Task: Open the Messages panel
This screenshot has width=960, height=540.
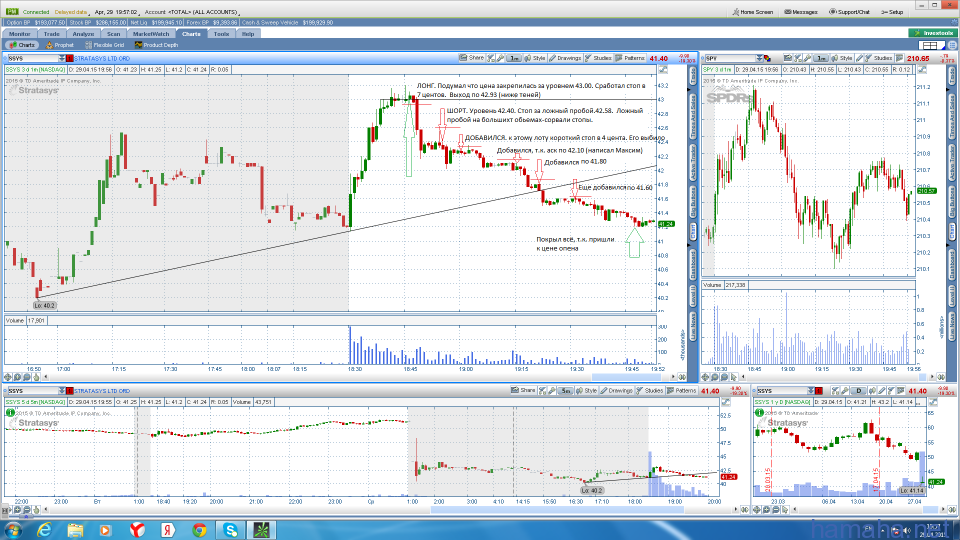Action: click(x=801, y=12)
